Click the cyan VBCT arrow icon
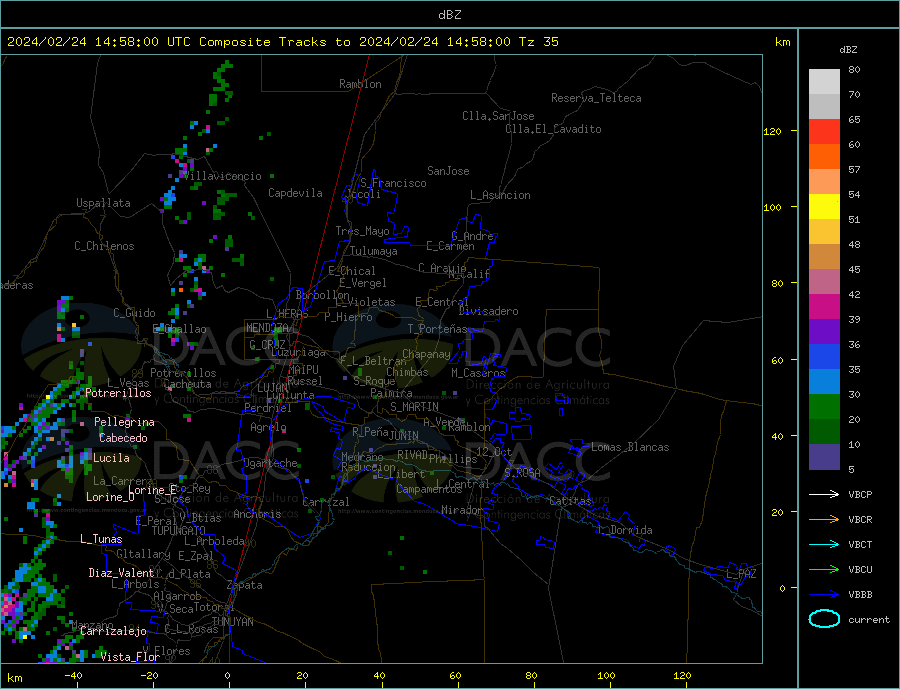 pos(824,544)
